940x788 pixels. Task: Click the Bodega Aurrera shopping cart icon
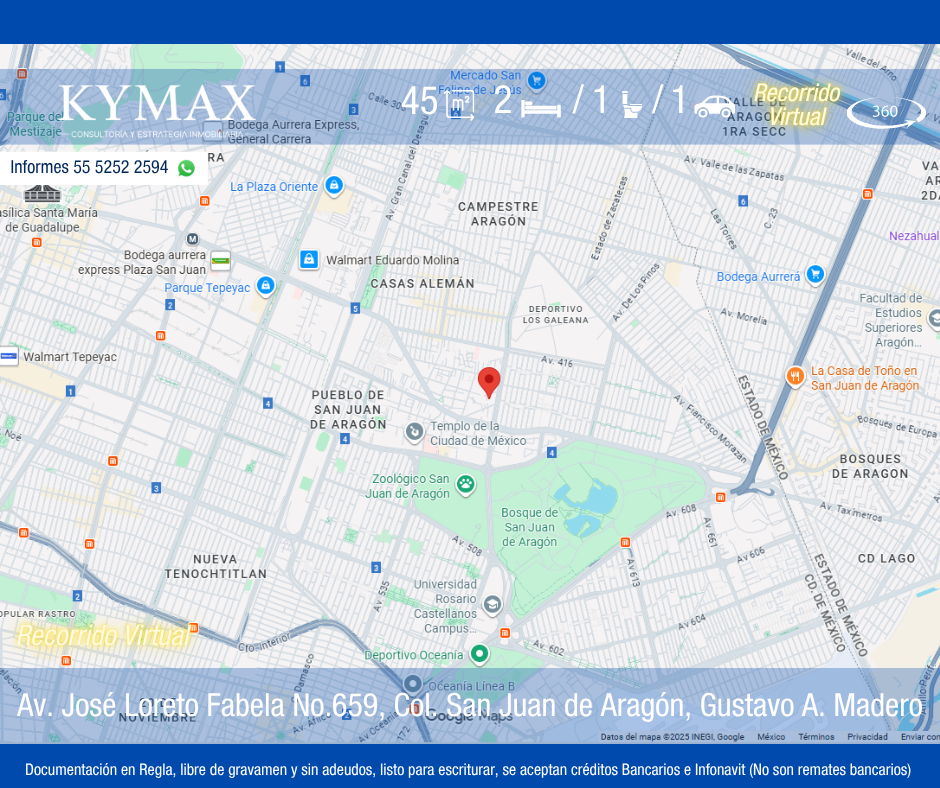pyautogui.click(x=815, y=275)
